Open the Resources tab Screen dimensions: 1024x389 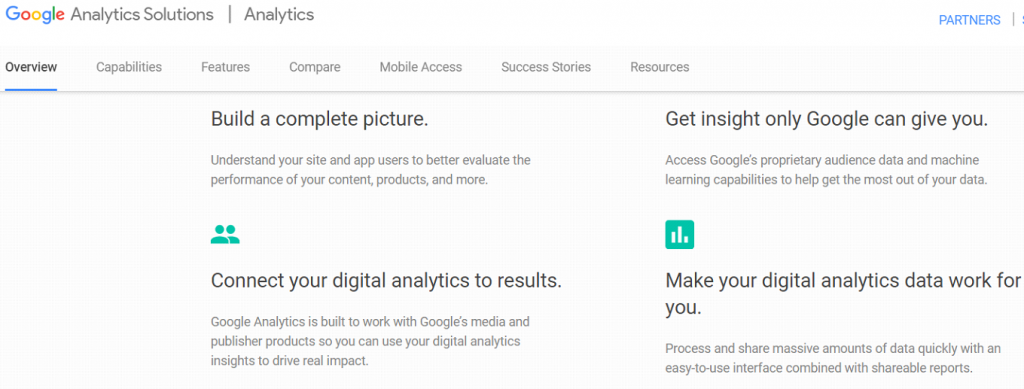click(660, 67)
